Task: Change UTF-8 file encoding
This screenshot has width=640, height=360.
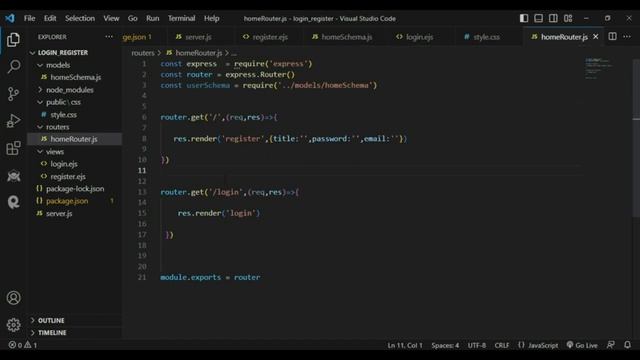Action: [476, 345]
